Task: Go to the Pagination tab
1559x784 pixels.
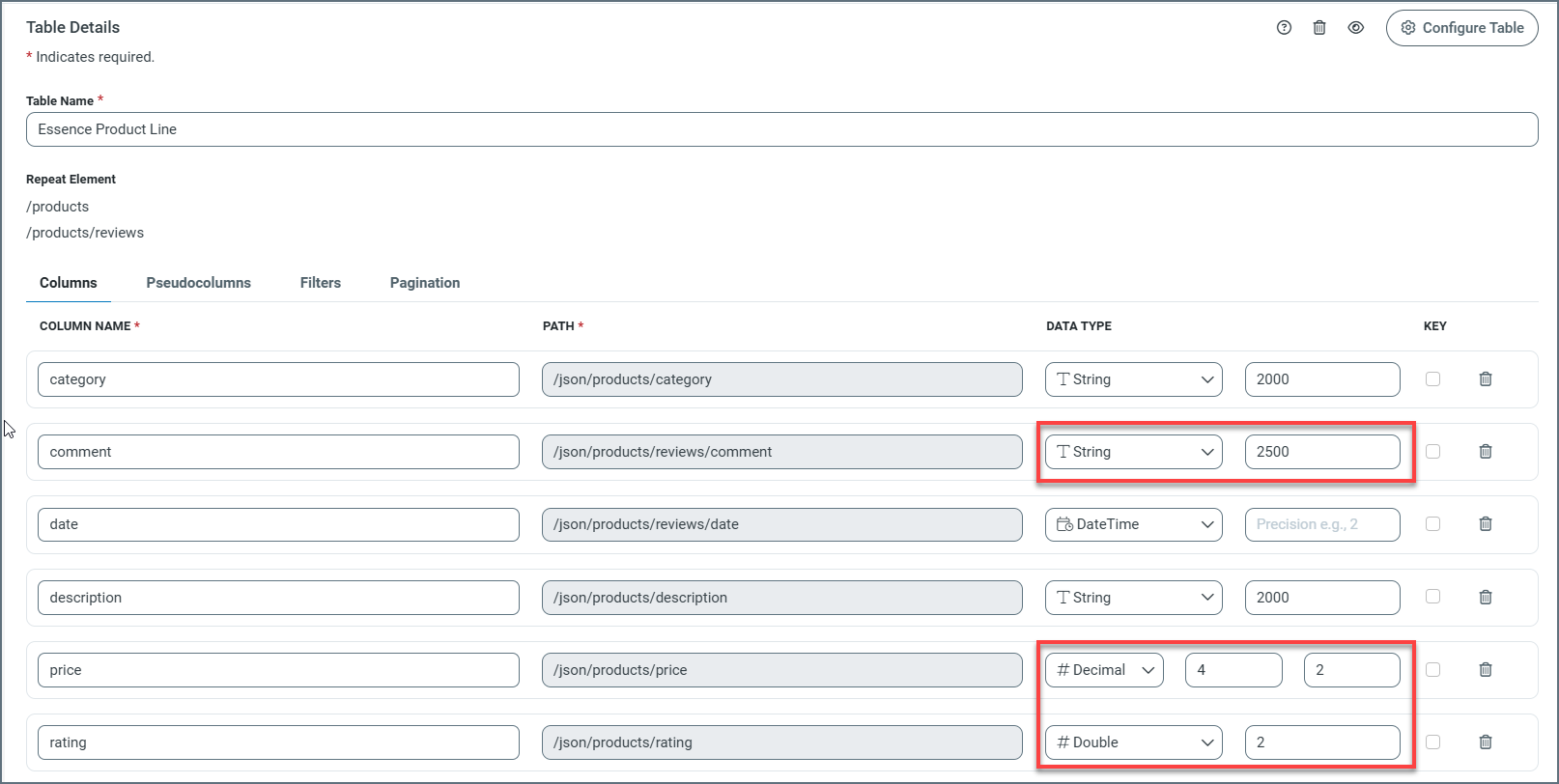Action: (424, 283)
